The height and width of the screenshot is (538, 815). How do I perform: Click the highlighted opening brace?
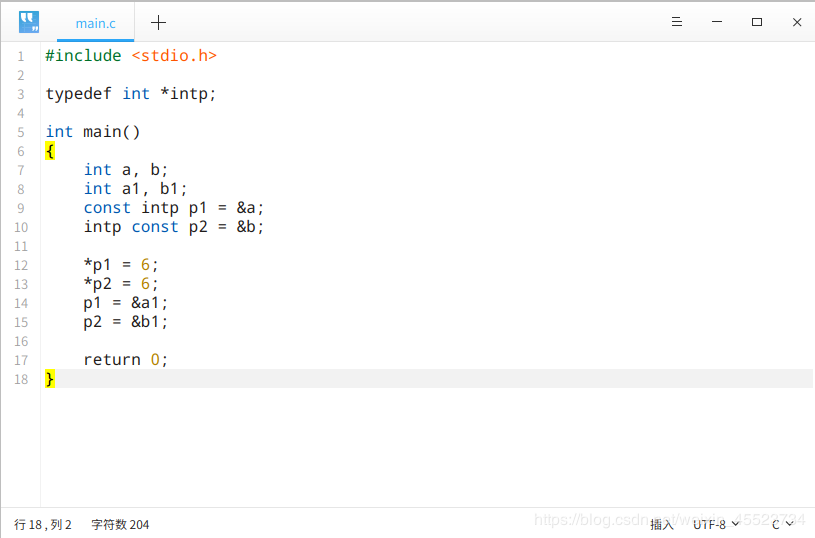click(x=50, y=151)
